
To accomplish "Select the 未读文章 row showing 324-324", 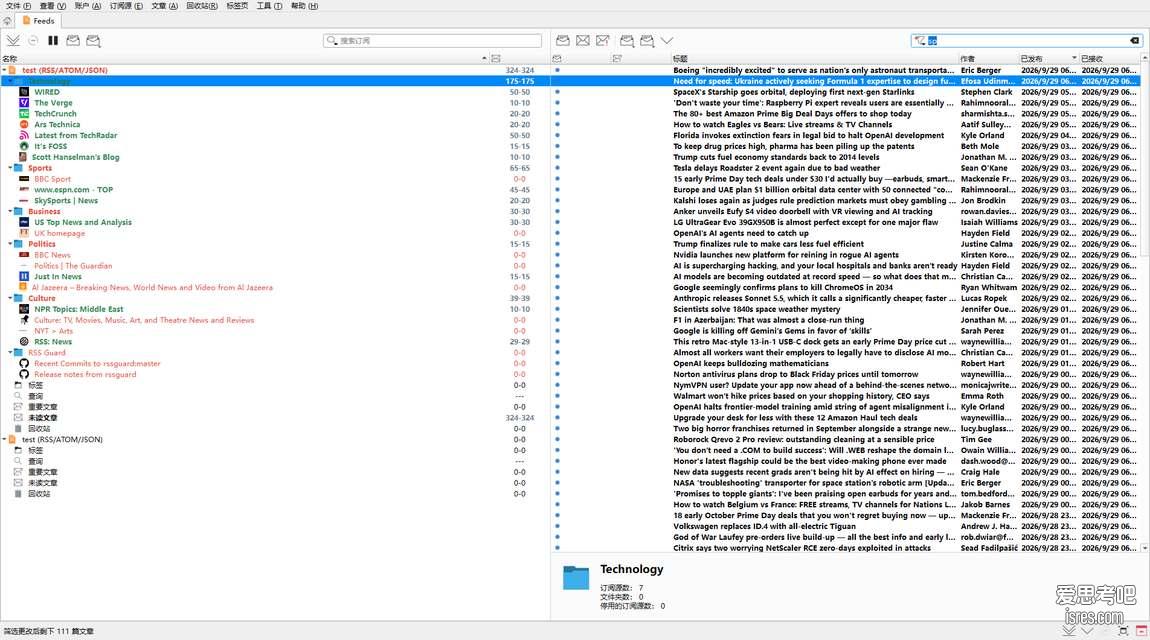I will pyautogui.click(x=275, y=417).
